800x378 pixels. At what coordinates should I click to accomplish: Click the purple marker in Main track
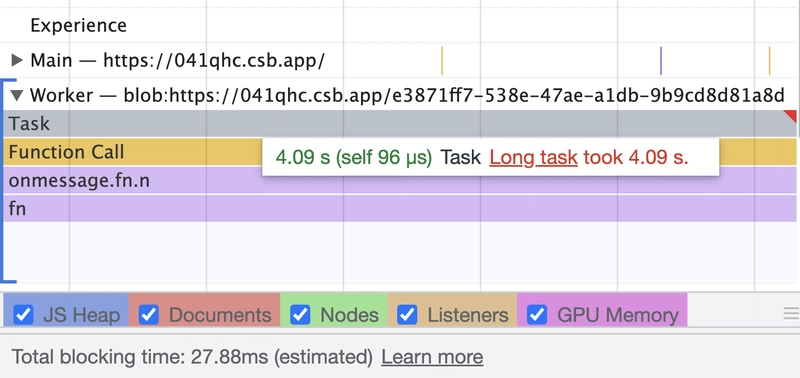click(x=661, y=61)
